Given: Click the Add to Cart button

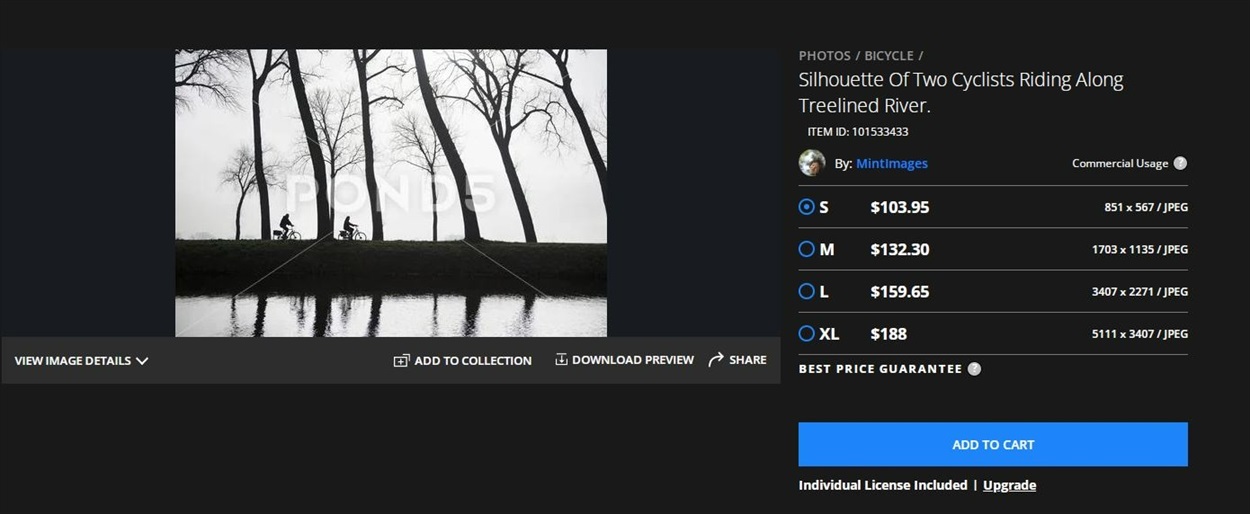Looking at the screenshot, I should point(993,444).
